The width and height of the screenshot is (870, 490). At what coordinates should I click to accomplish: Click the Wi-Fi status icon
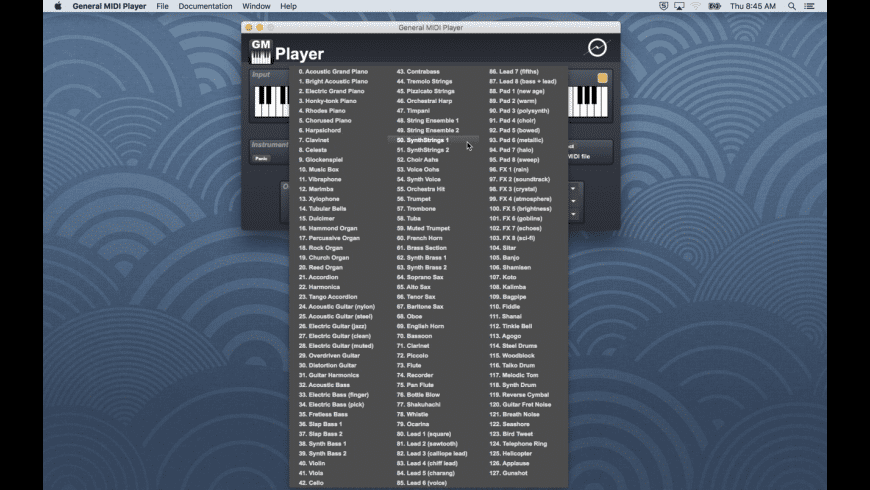point(696,6)
